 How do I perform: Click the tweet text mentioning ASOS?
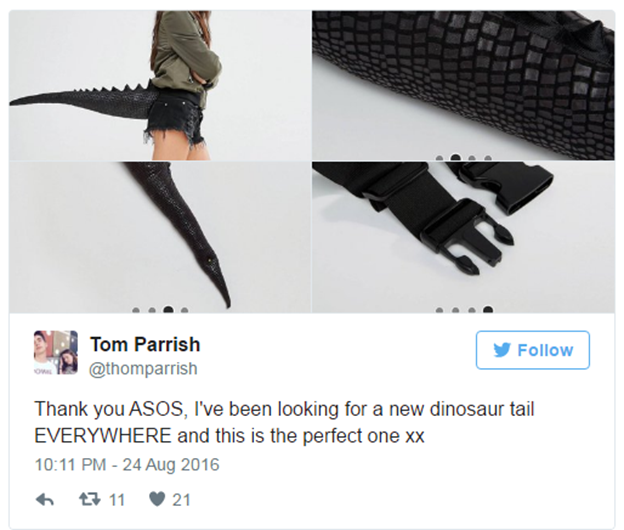coord(284,422)
